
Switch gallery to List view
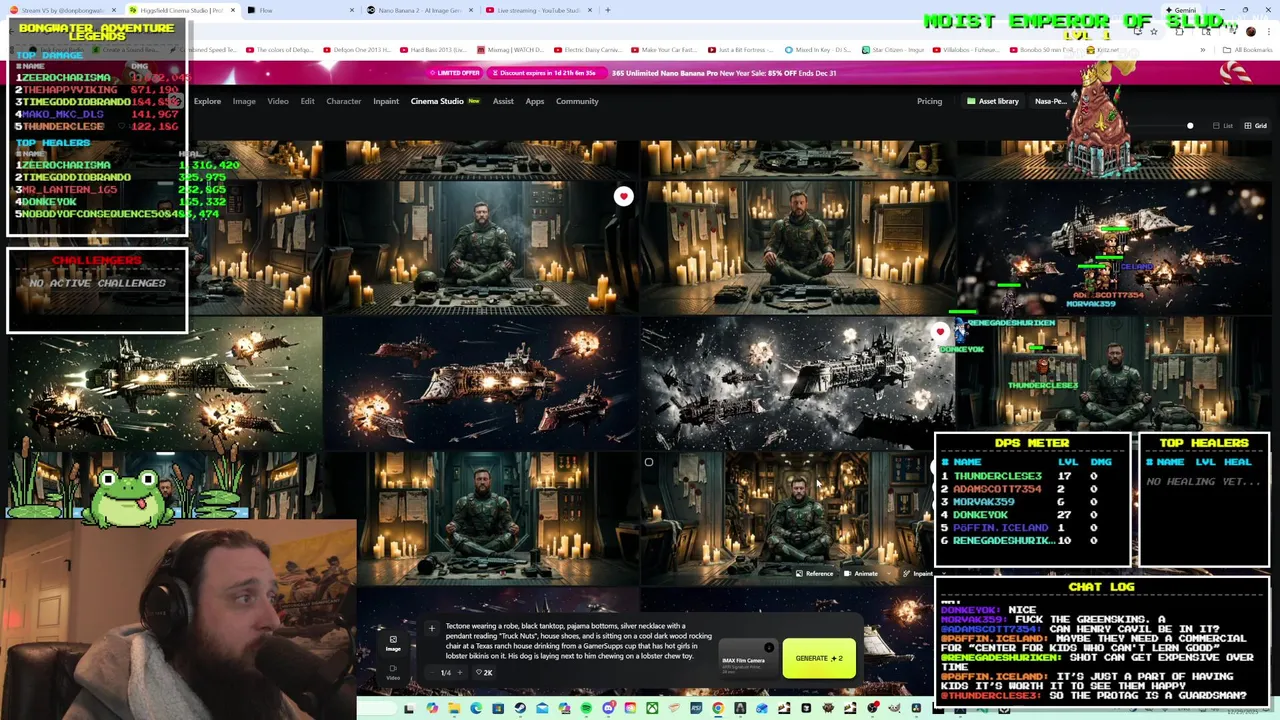pos(1222,126)
